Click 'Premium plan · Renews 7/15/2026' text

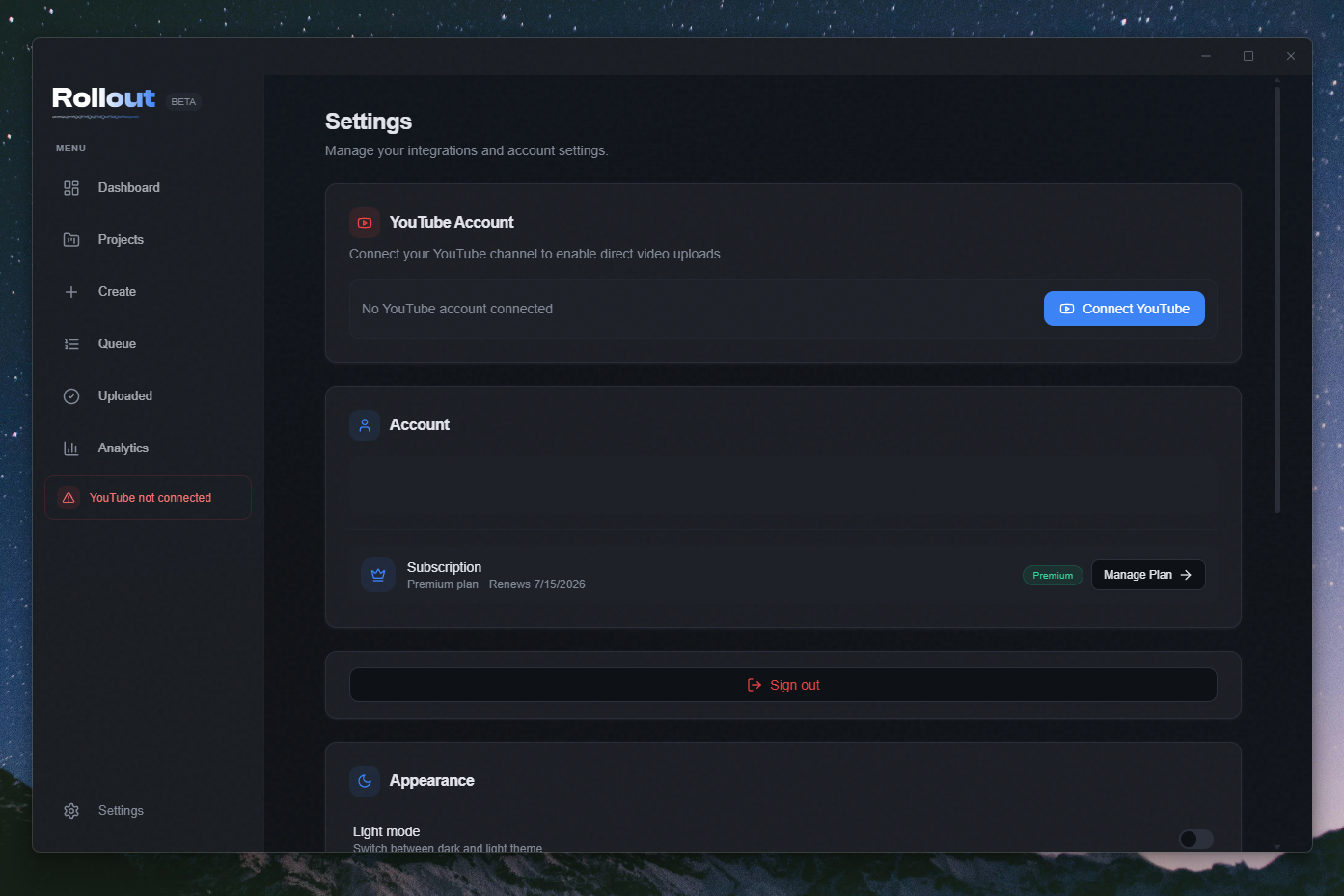pos(496,584)
